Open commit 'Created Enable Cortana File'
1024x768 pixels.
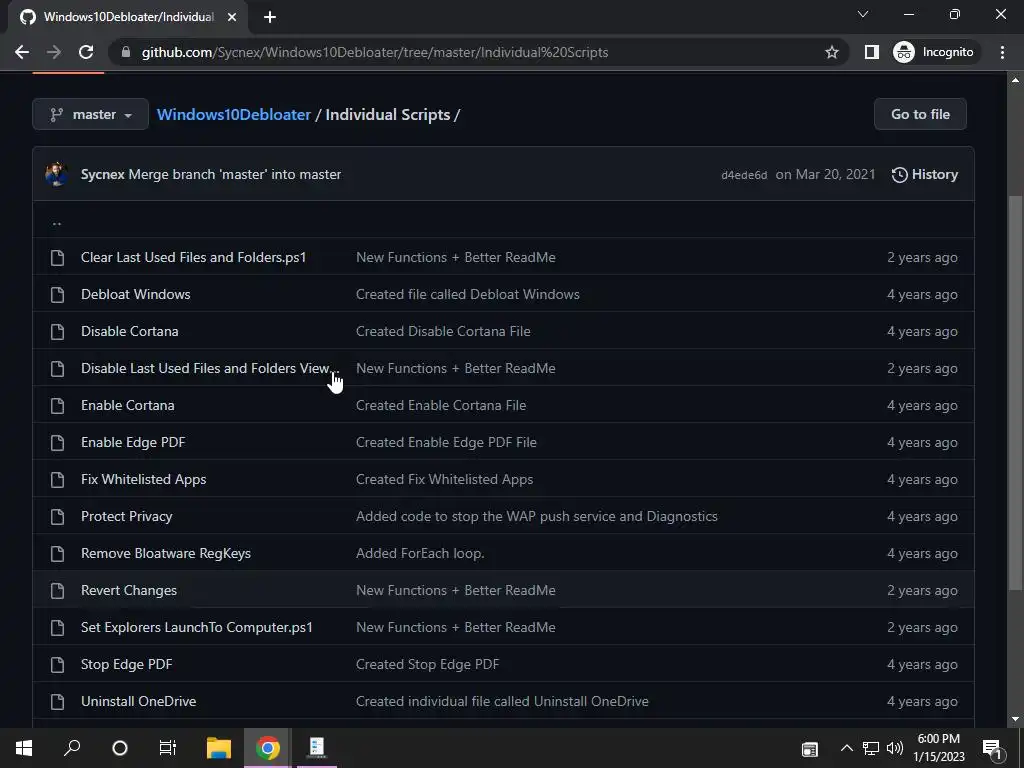[441, 406]
